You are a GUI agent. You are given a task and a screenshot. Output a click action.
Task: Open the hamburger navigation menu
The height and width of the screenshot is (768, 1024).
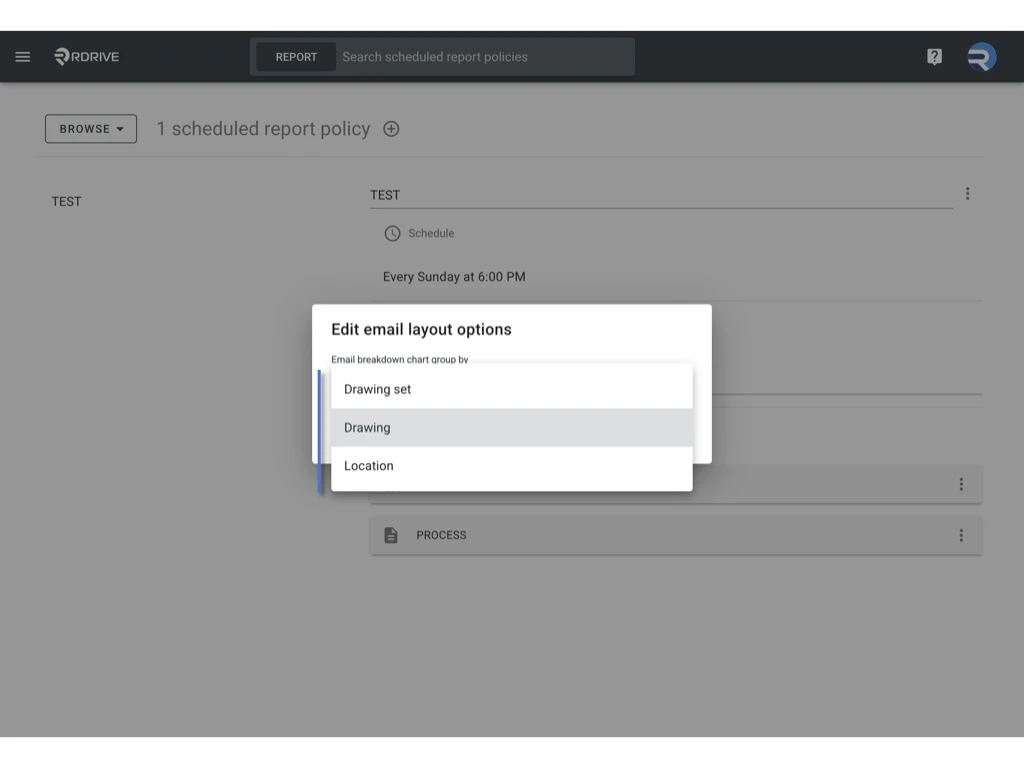pos(22,56)
